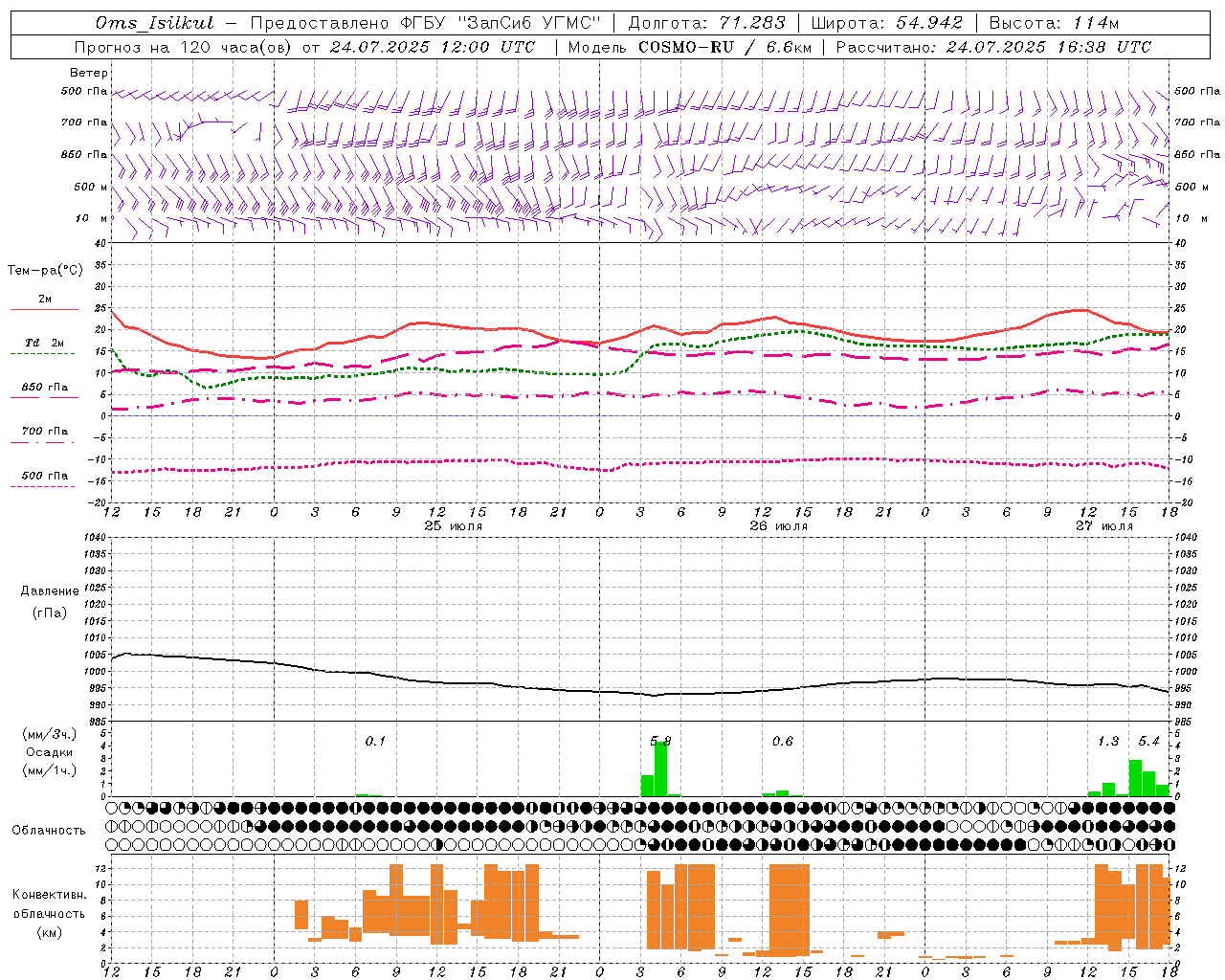Click the 'Осадки' precipitation label
Viewport: 1225px width, 980px height.
(x=49, y=752)
